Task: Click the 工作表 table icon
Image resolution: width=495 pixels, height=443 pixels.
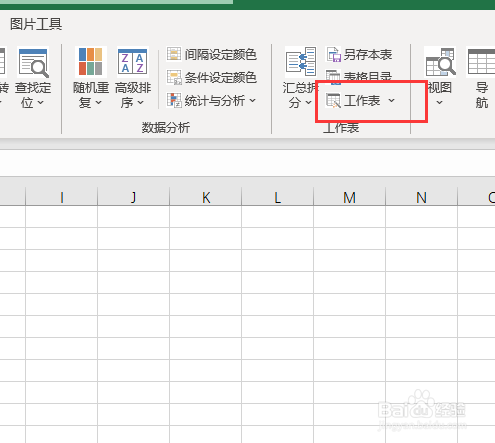Action: (333, 100)
